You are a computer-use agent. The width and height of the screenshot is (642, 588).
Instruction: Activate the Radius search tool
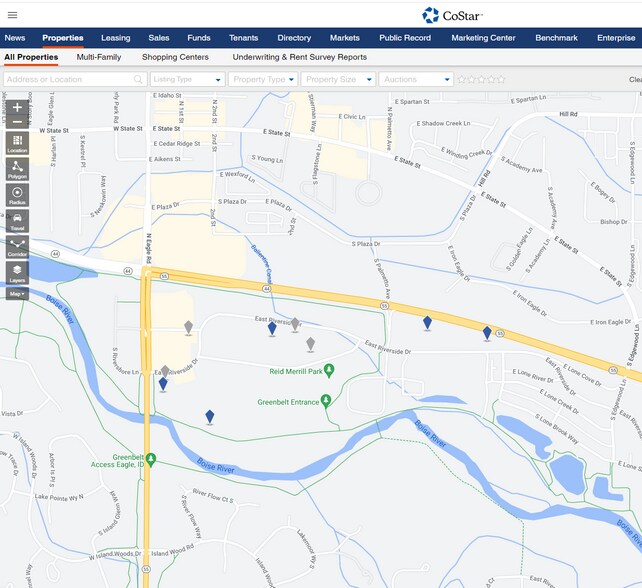tap(17, 195)
